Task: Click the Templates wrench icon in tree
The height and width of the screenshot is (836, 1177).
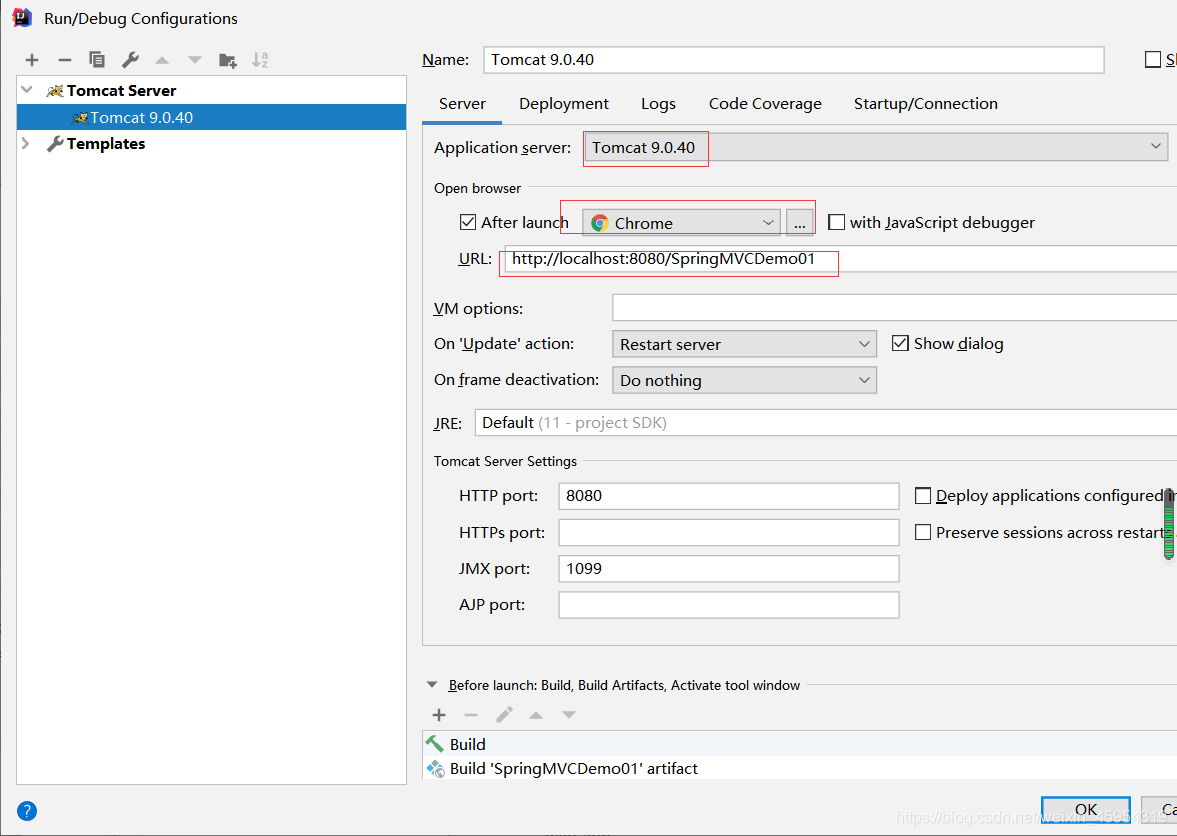Action: pos(55,144)
